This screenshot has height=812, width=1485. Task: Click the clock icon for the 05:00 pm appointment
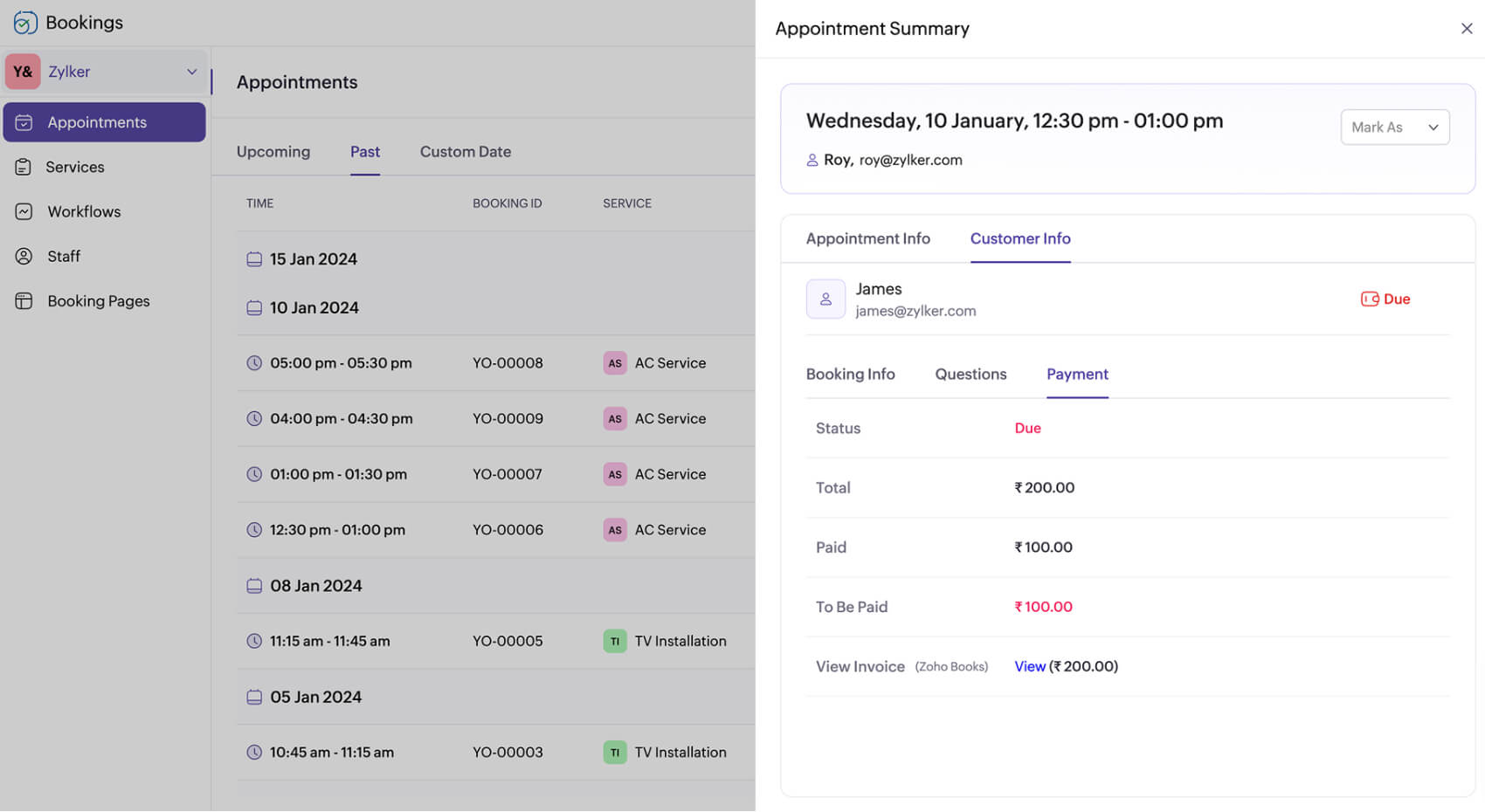[254, 362]
